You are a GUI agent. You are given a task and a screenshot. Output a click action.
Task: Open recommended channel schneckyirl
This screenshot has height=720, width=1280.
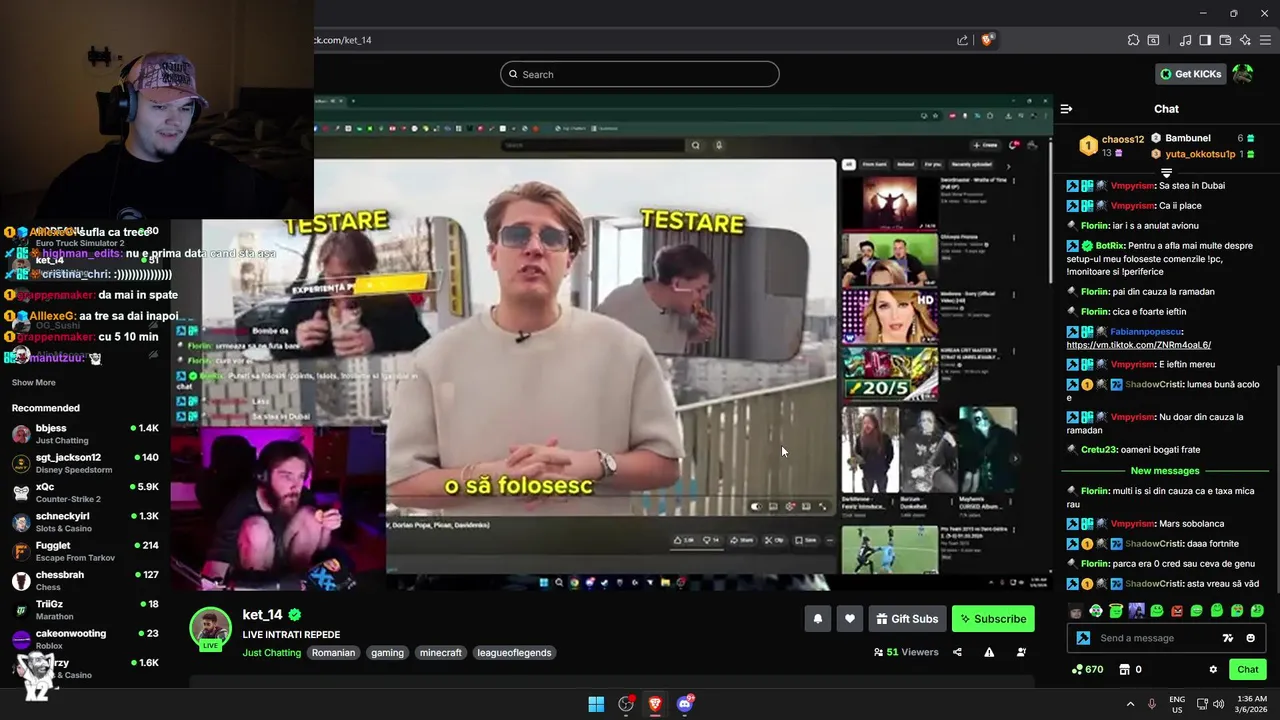[85, 522]
